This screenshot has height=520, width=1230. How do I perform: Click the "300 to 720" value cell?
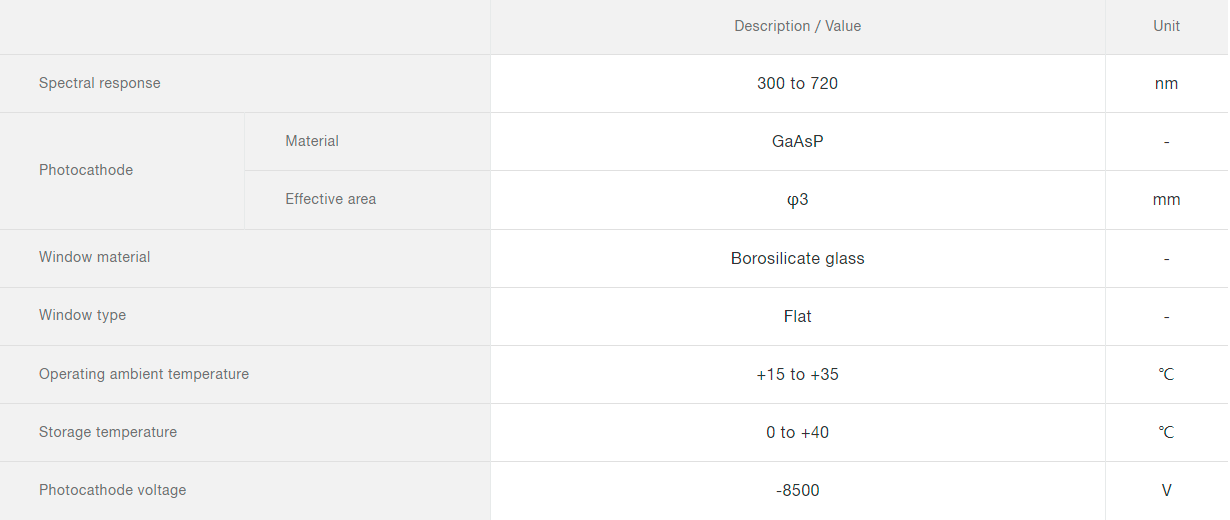click(797, 84)
